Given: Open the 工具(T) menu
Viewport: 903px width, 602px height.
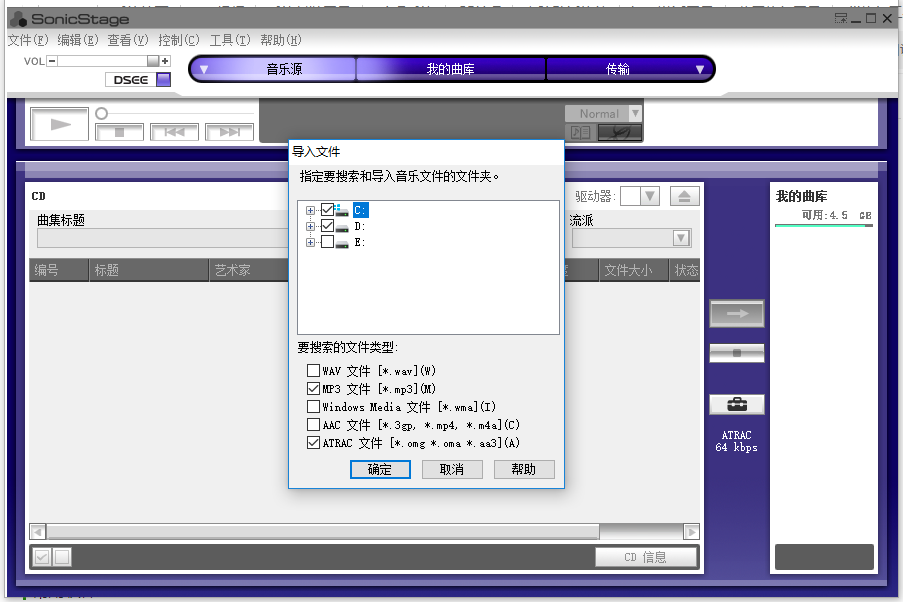Looking at the screenshot, I should click(x=230, y=40).
